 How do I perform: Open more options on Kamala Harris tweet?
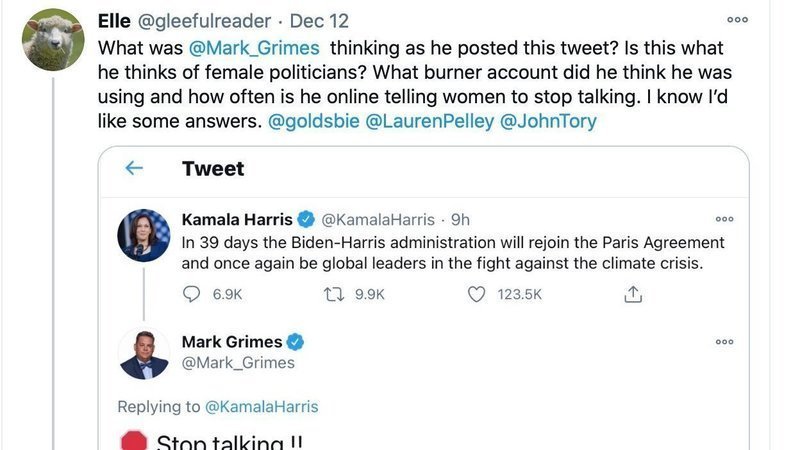(724, 219)
